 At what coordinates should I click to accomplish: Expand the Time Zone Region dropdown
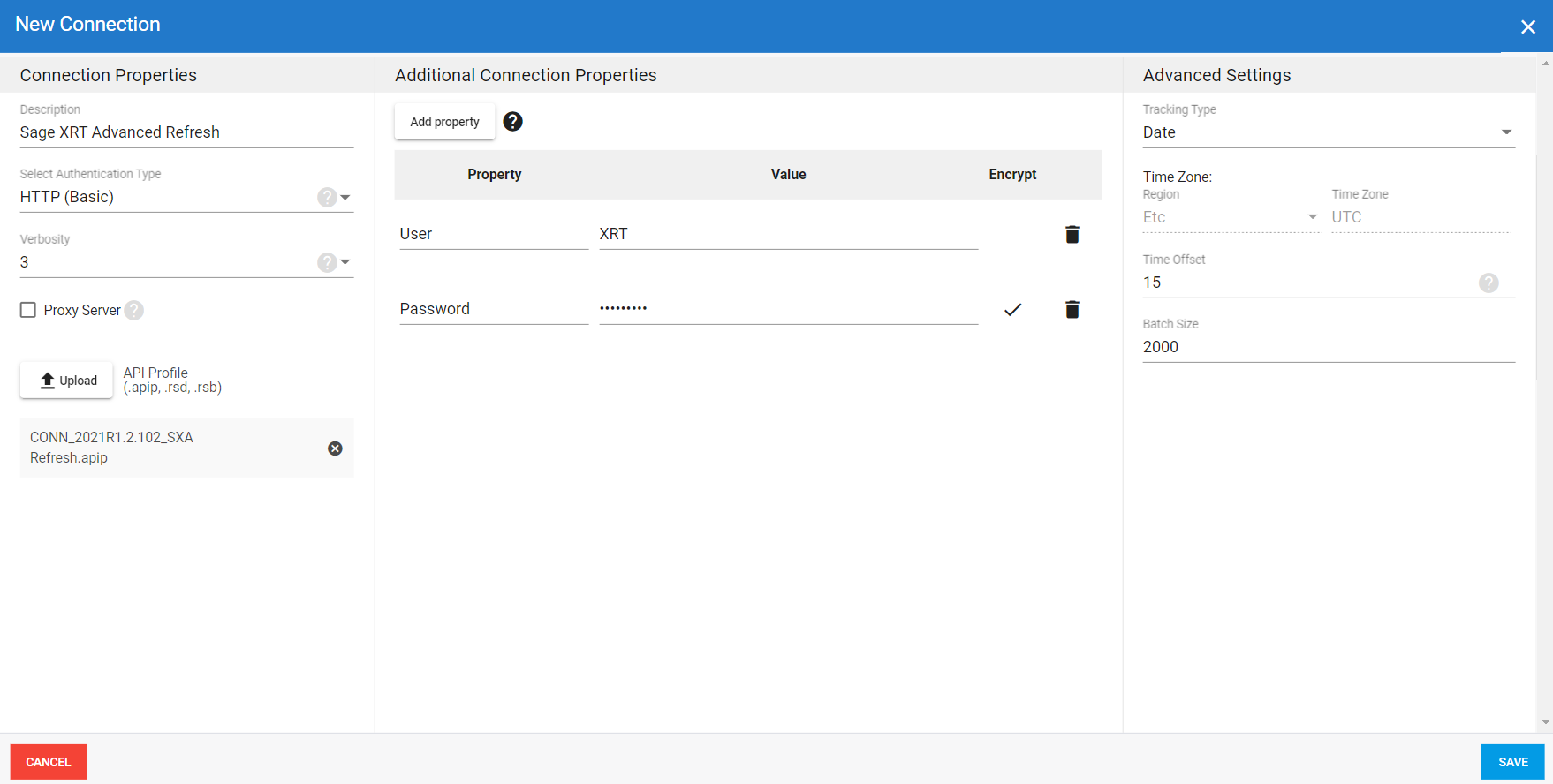click(x=1312, y=217)
